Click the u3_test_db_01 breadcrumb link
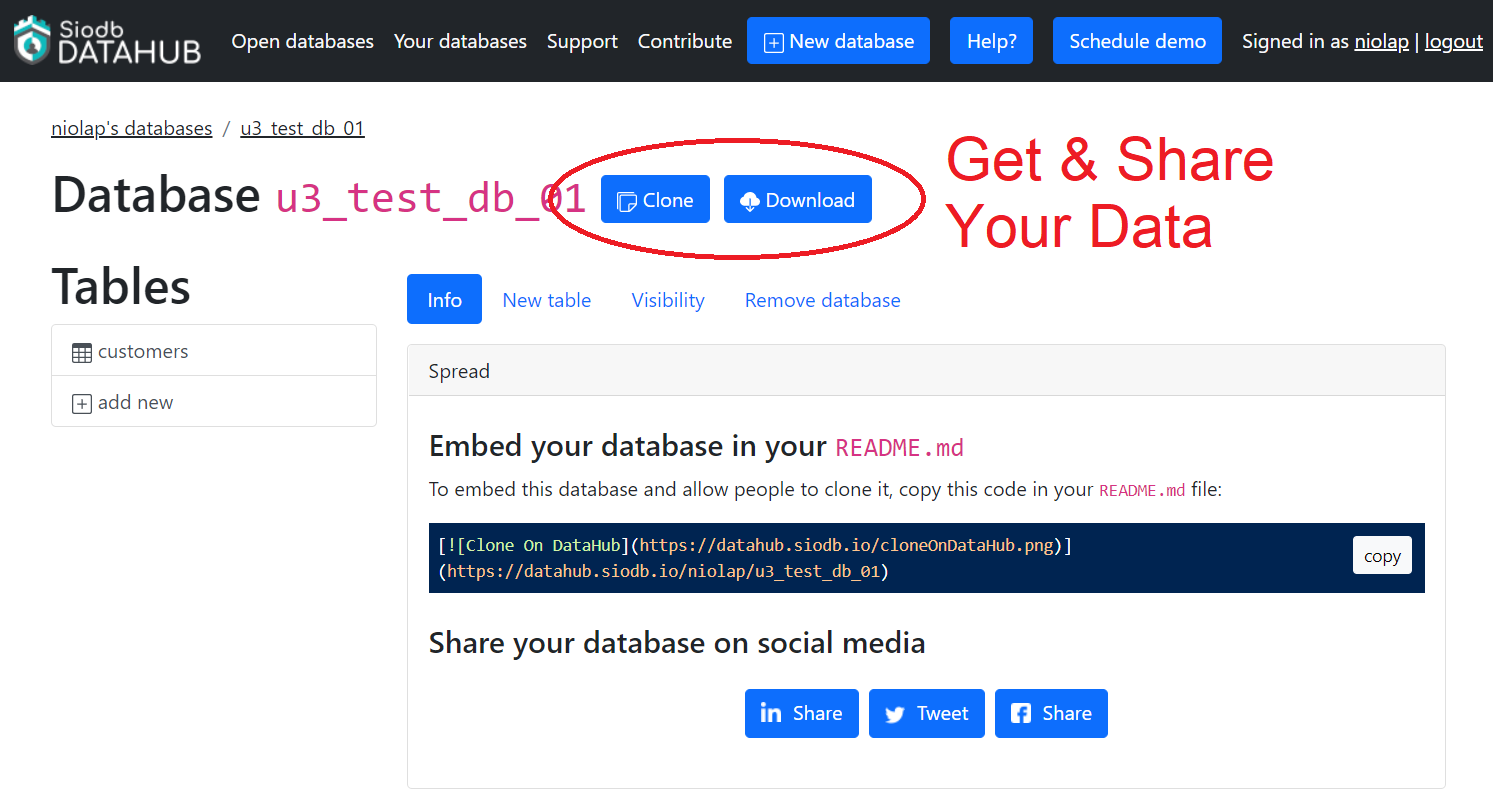The image size is (1493, 804). (x=303, y=128)
